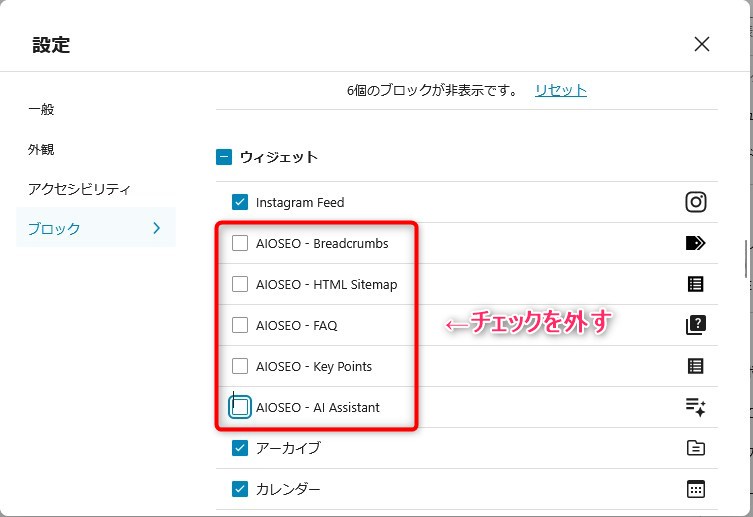This screenshot has height=517, width=753.
Task: Check the AIOSEO - FAQ checkbox
Action: tap(240, 325)
